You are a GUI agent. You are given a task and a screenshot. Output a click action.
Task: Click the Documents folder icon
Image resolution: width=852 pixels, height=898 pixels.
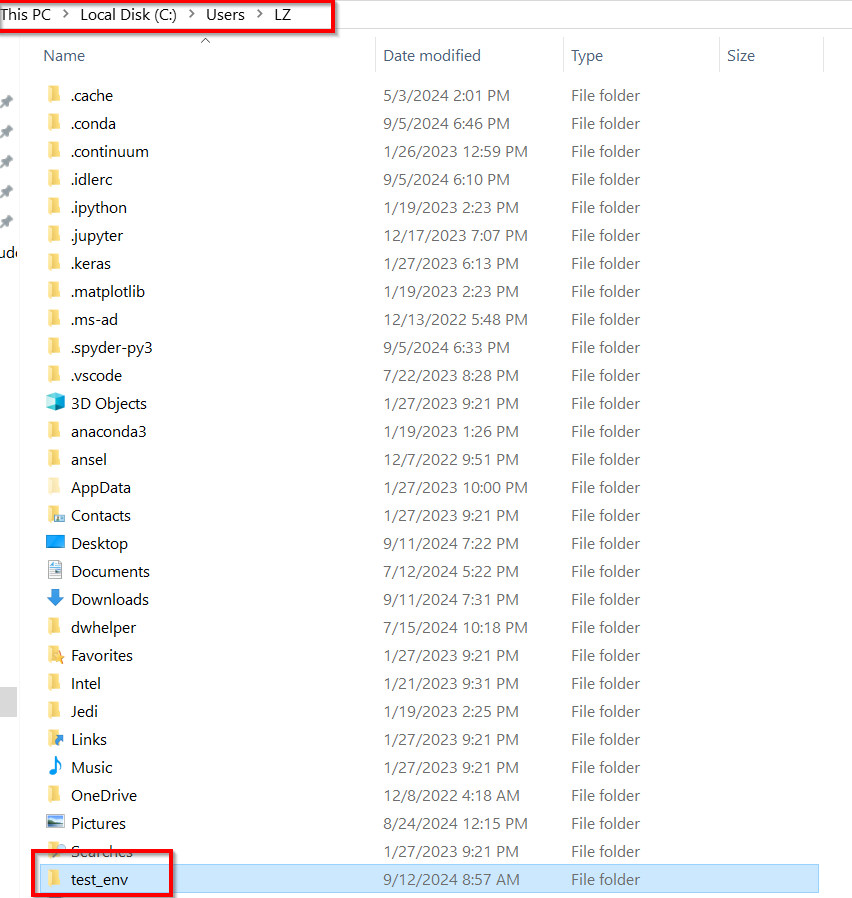point(55,570)
